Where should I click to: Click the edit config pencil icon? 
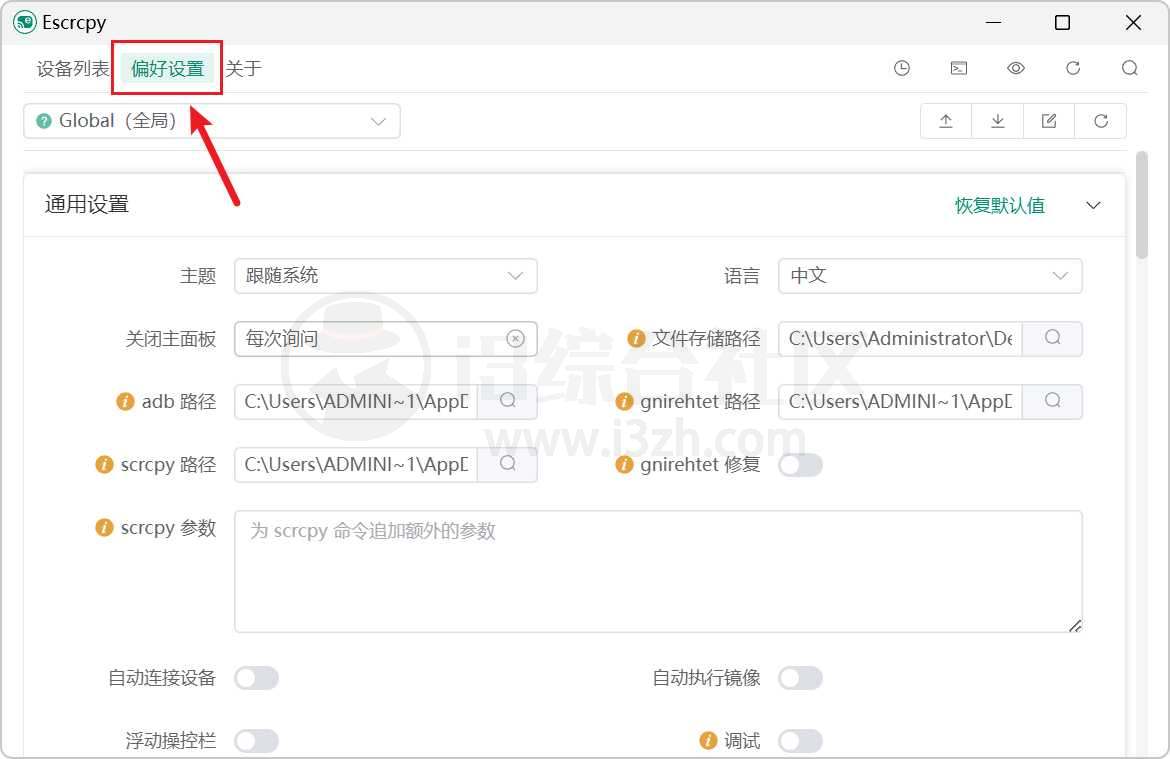[1049, 121]
